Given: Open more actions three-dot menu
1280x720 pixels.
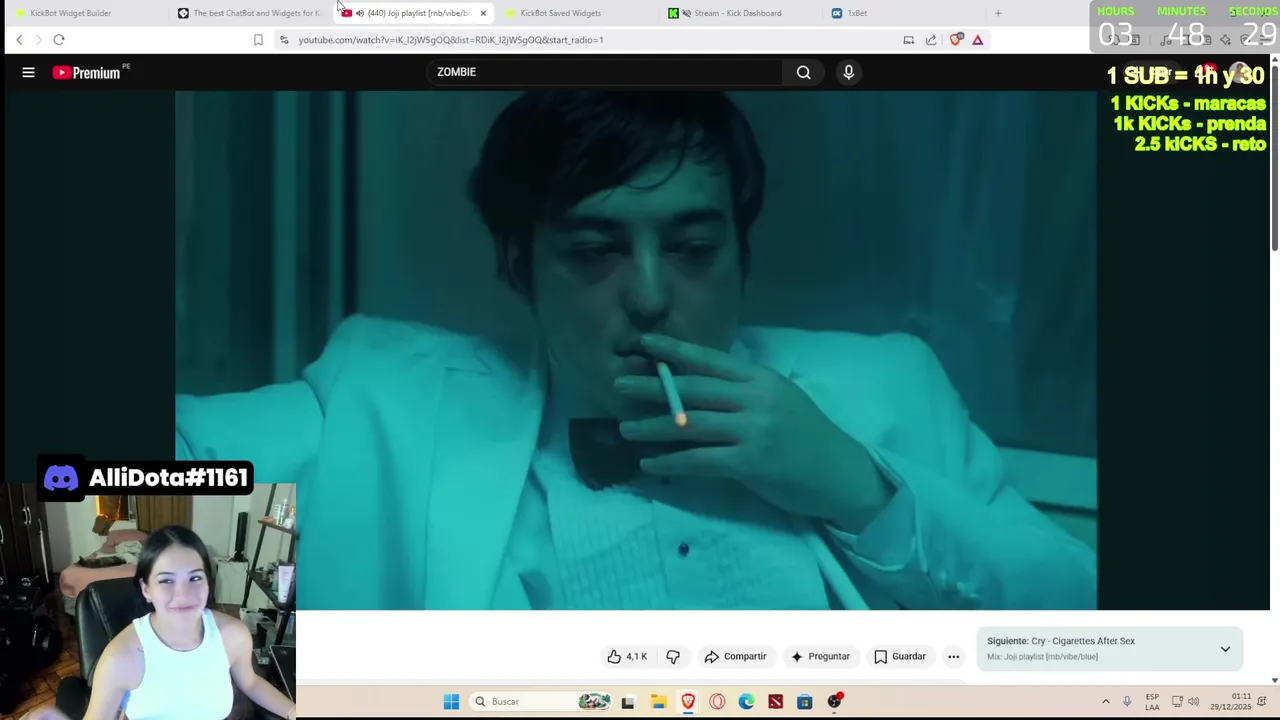Looking at the screenshot, I should pyautogui.click(x=953, y=657).
